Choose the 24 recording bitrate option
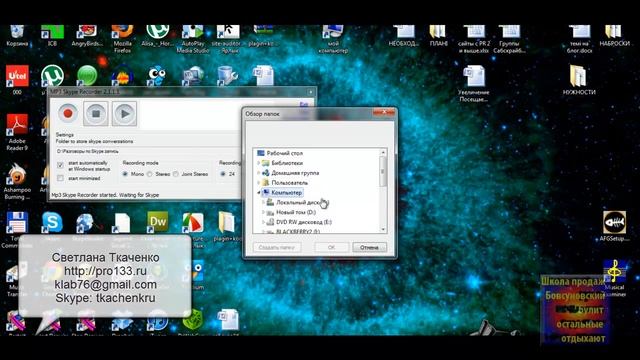Image resolution: width=640 pixels, height=360 pixels. pyautogui.click(x=223, y=174)
